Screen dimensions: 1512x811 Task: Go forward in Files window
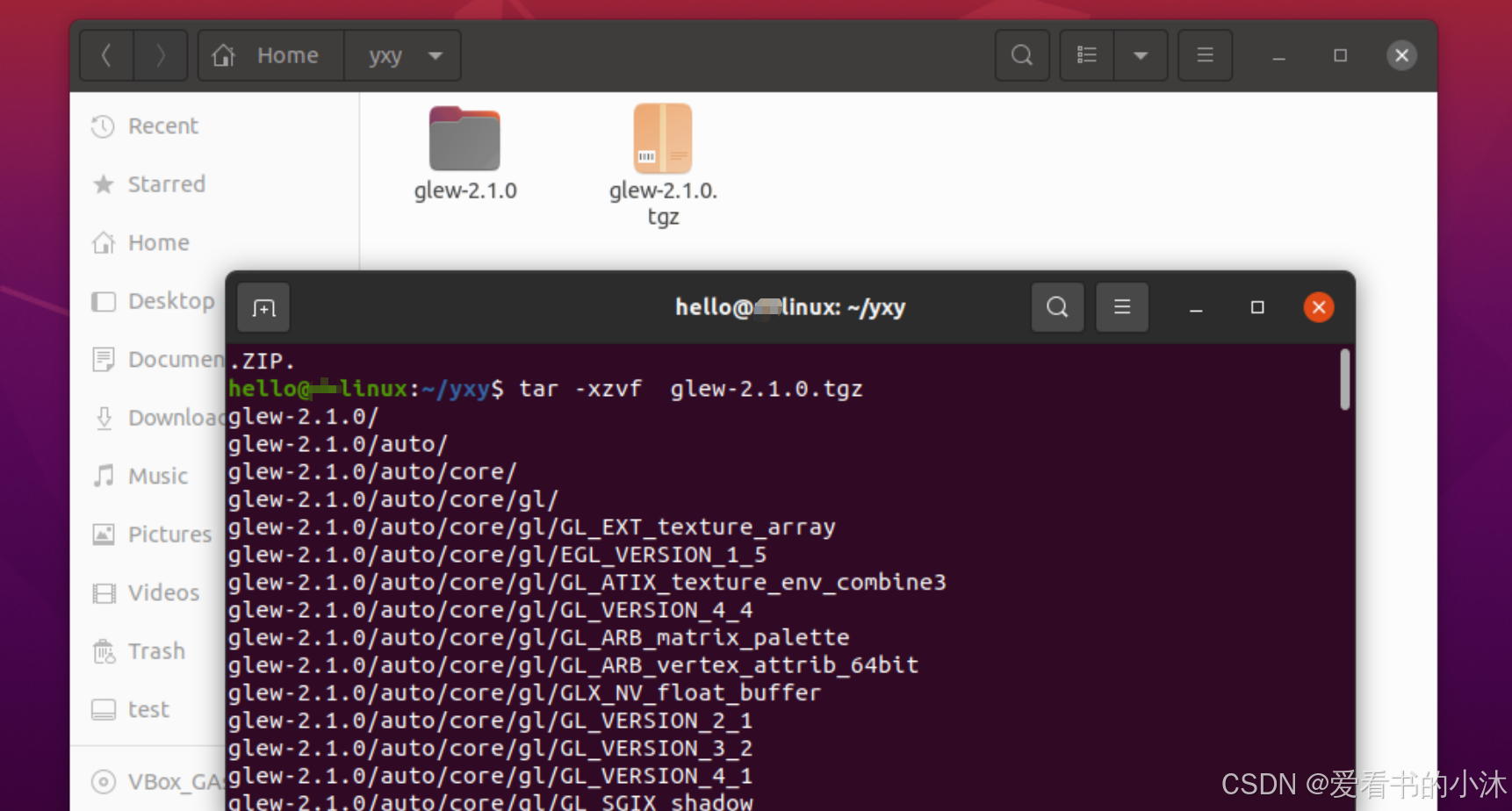tap(161, 55)
